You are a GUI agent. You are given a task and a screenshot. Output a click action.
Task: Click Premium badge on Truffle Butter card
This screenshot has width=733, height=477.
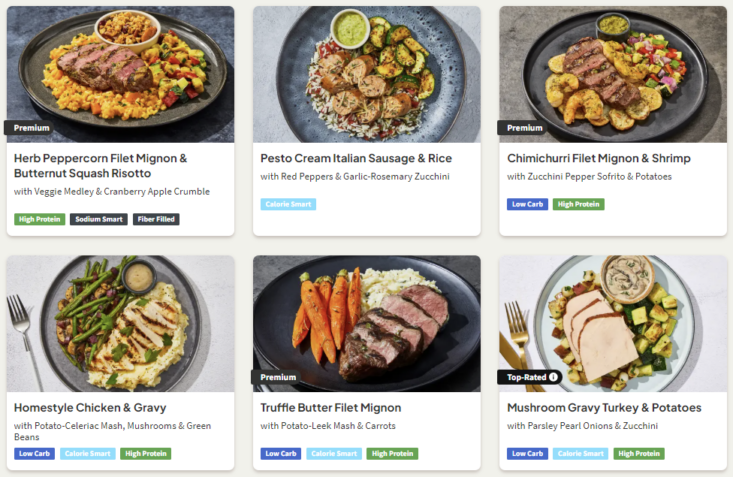coord(278,377)
